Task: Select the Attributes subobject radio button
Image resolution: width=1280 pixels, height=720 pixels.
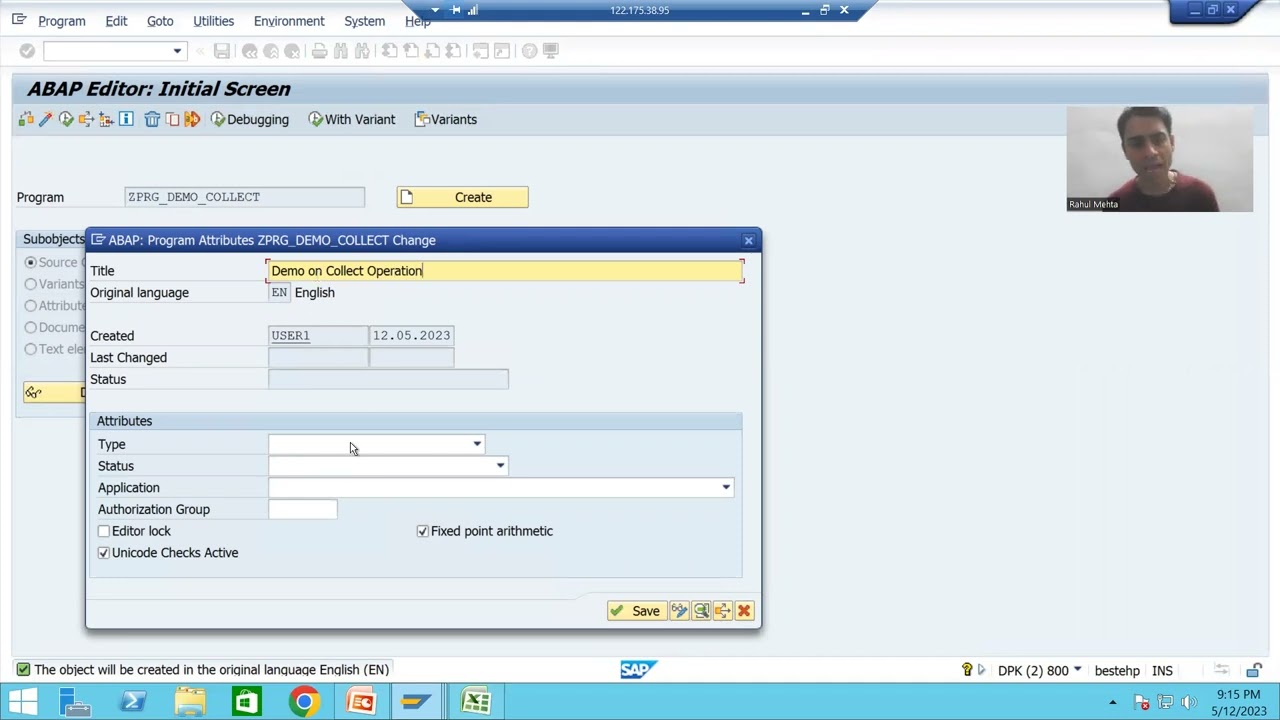Action: pos(31,306)
